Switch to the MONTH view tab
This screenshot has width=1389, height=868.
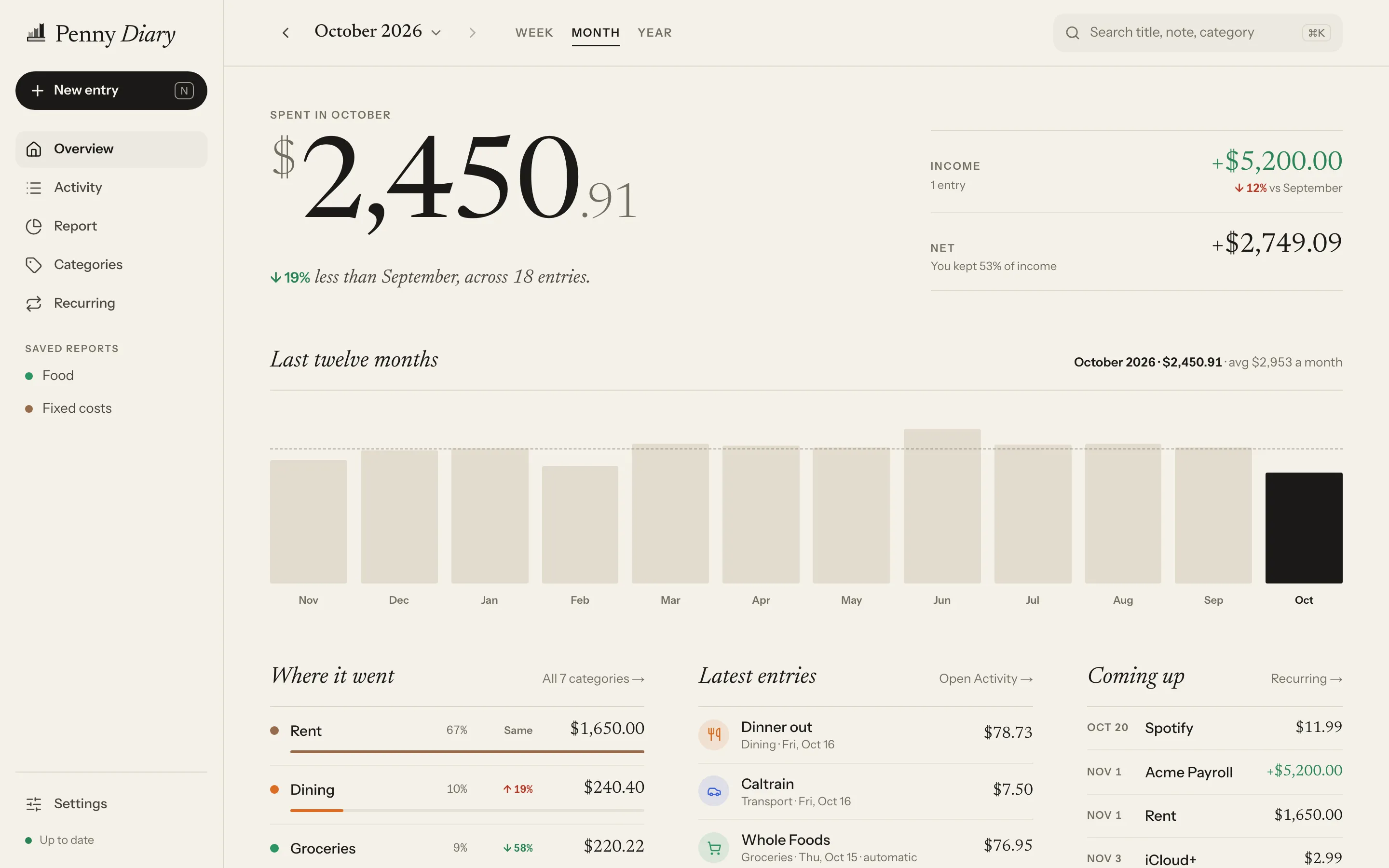point(595,33)
